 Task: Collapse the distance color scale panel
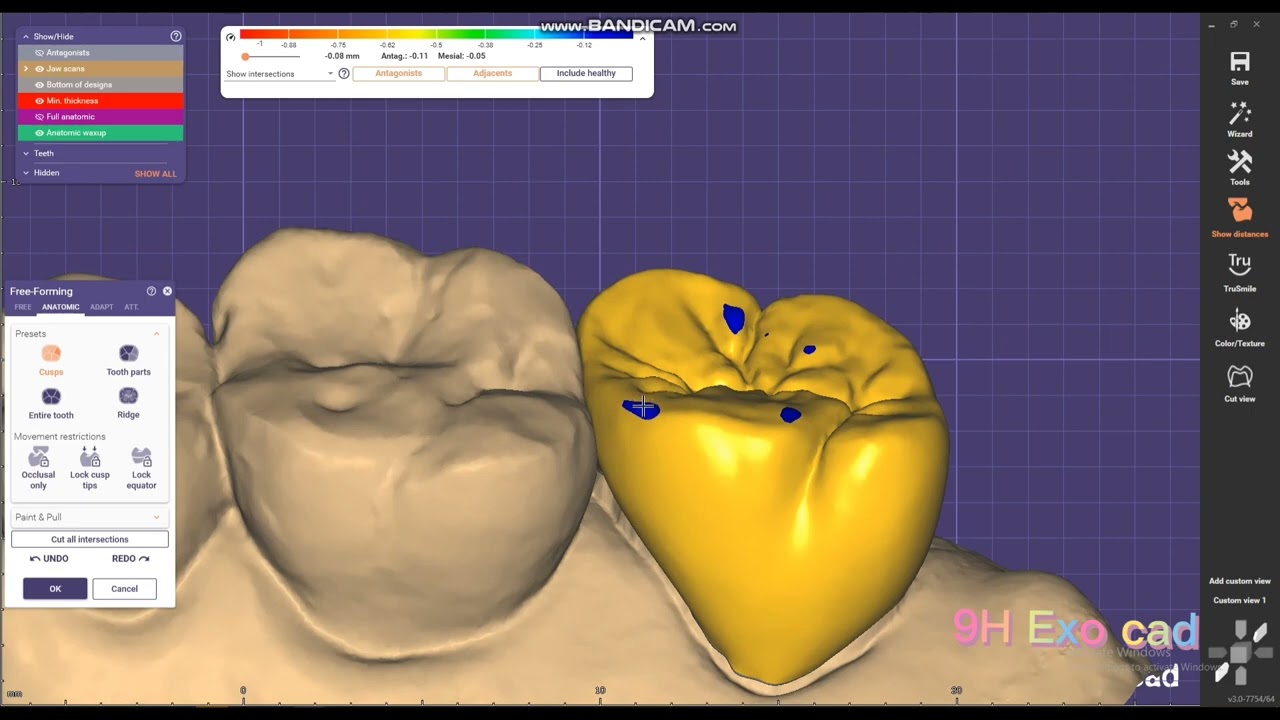click(642, 39)
